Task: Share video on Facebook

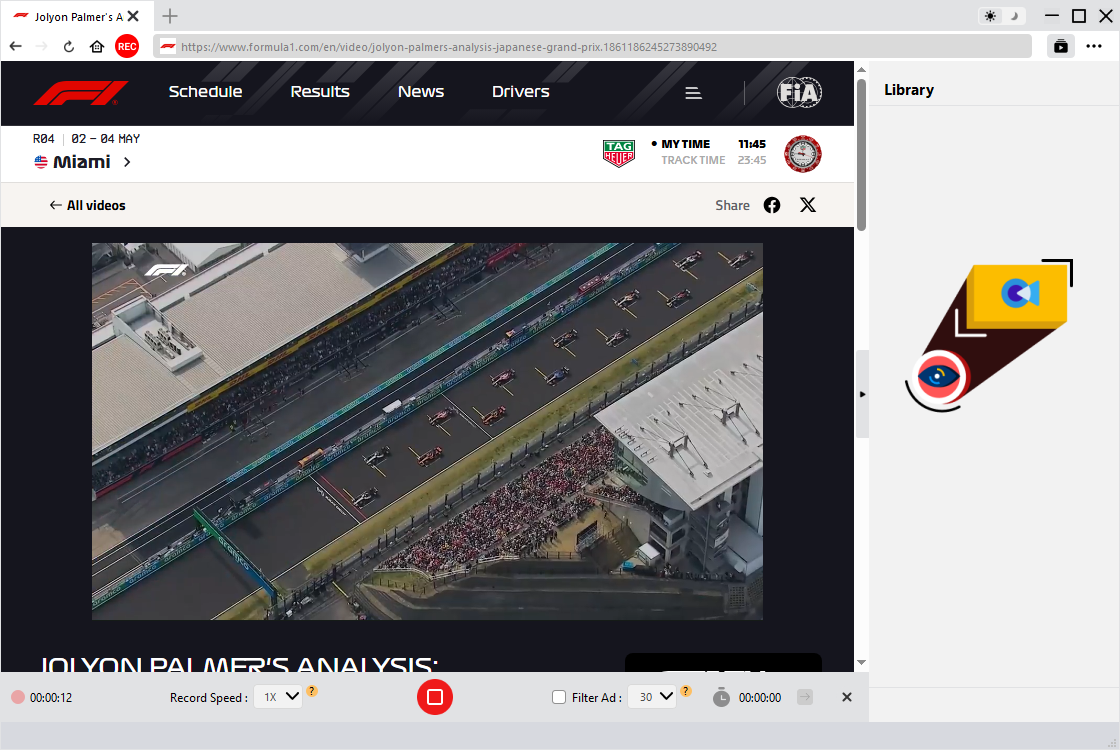Action: coord(772,205)
